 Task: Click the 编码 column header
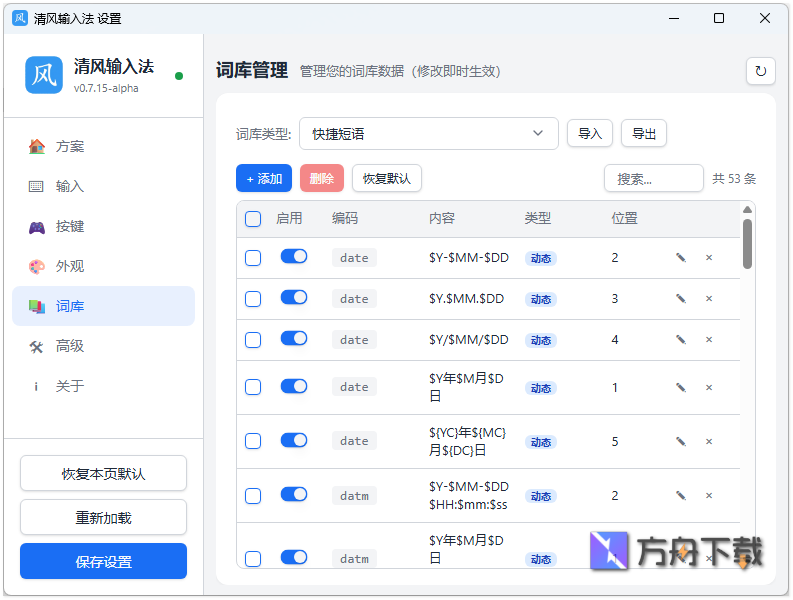[x=345, y=219]
